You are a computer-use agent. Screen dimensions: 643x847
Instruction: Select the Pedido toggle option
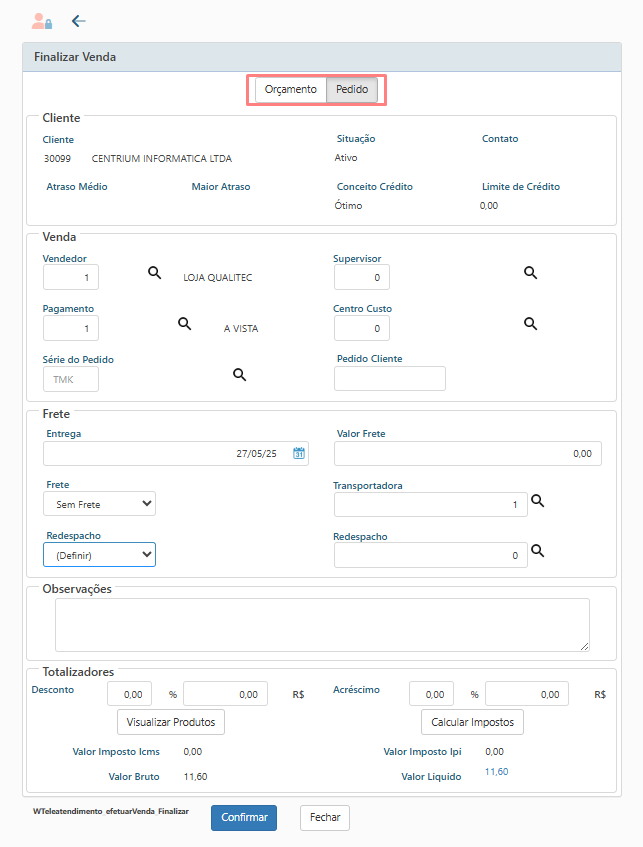click(x=352, y=90)
